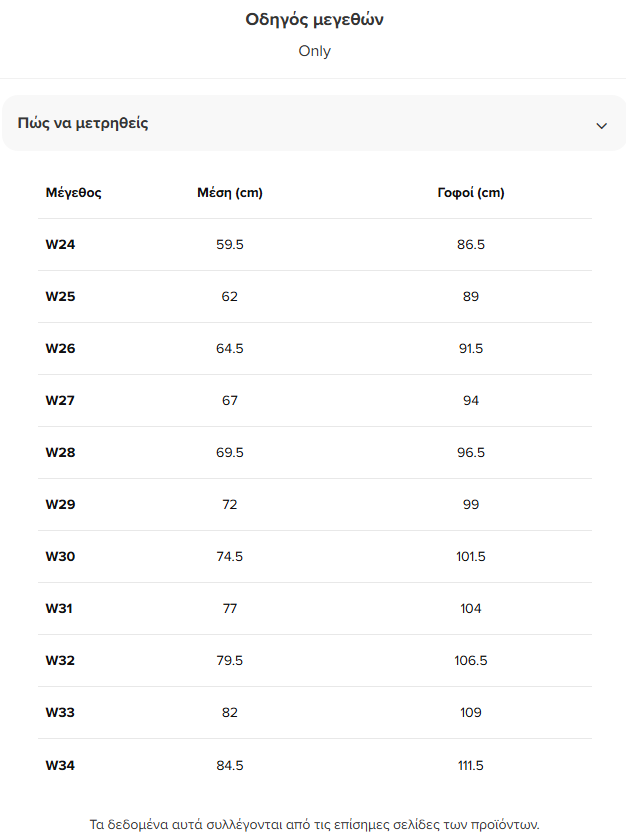Click the 111.5 hip value for W34

pyautogui.click(x=471, y=766)
